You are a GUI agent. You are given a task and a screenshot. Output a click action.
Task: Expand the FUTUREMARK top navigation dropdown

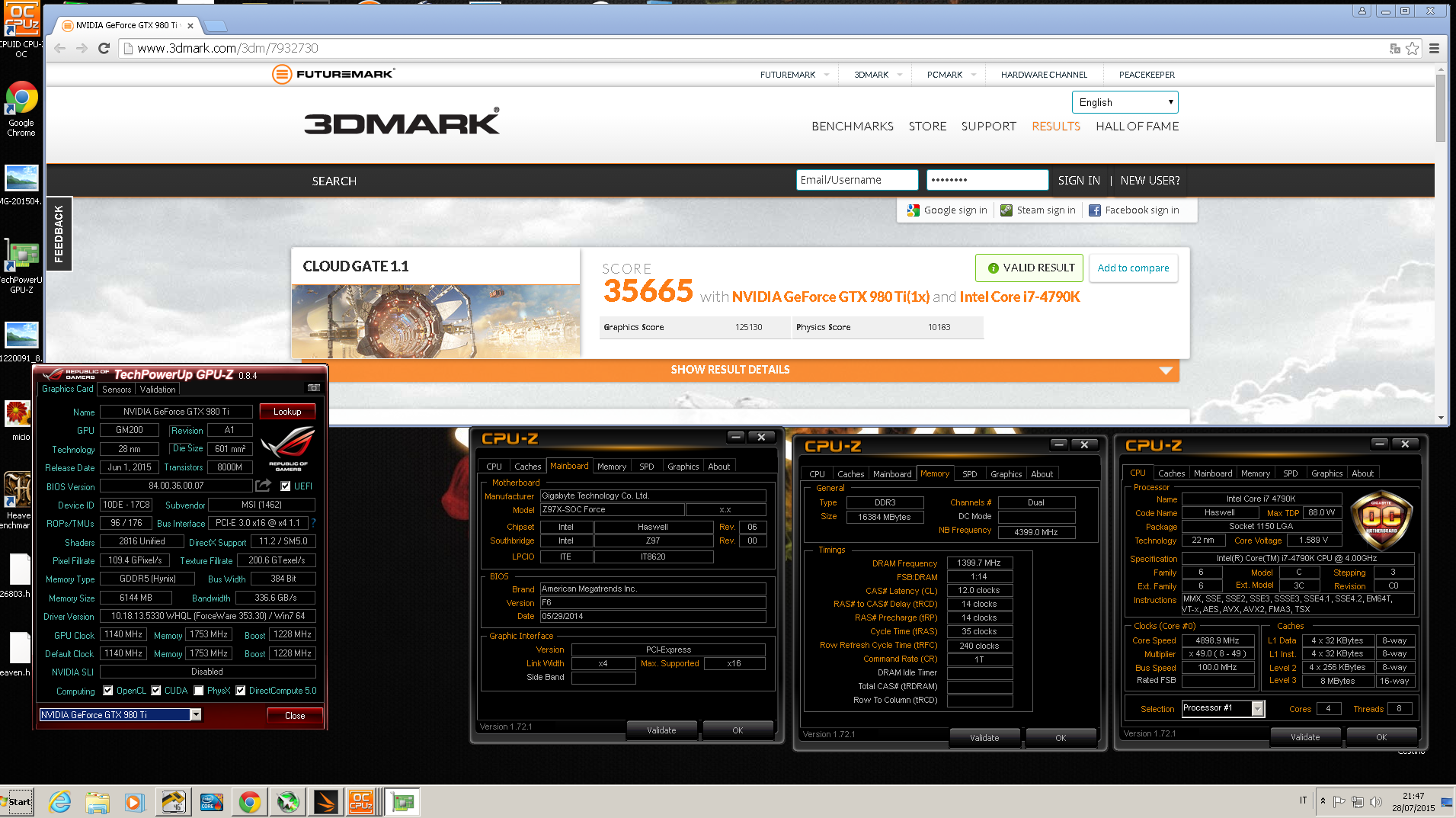coord(827,75)
